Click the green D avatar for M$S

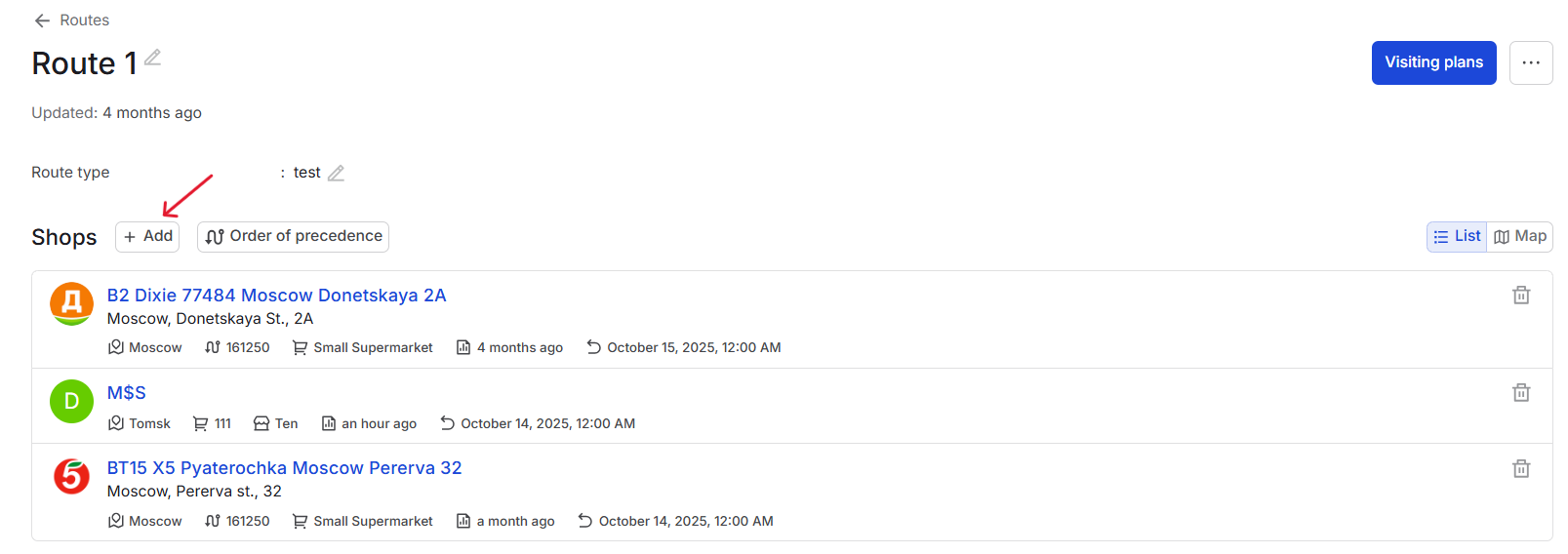[71, 401]
